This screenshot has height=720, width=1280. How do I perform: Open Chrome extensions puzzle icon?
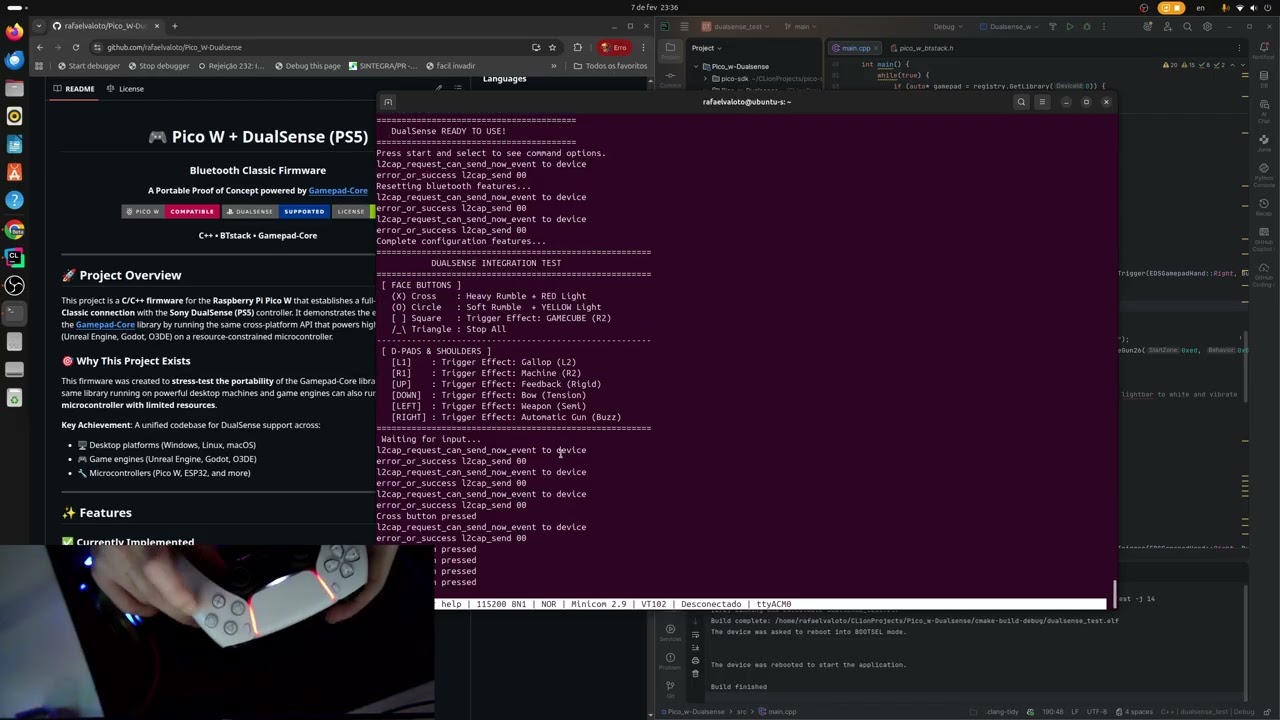(577, 47)
